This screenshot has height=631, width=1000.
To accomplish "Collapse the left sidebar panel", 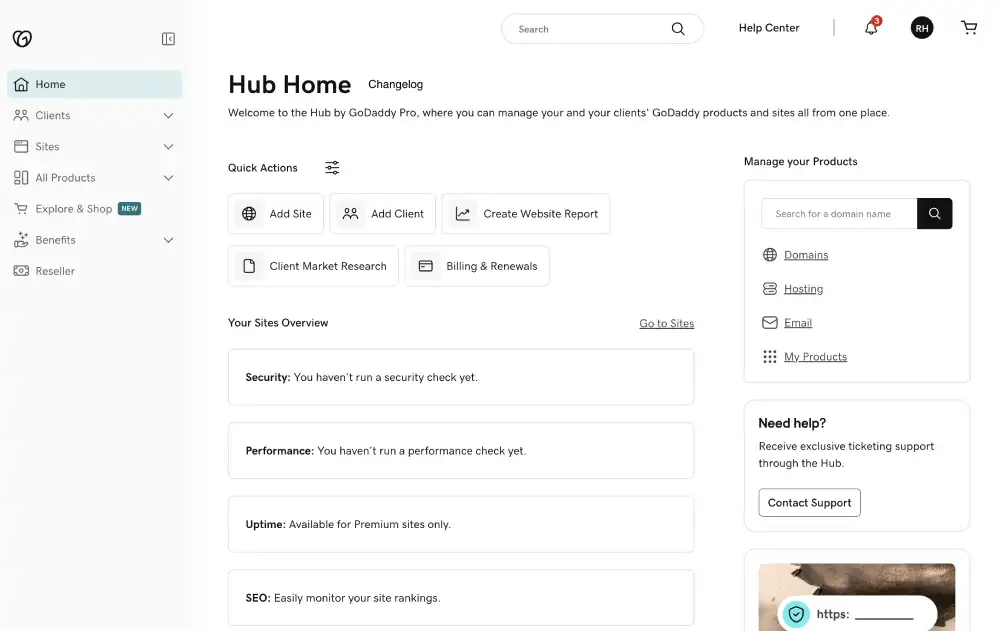I will tap(168, 38).
